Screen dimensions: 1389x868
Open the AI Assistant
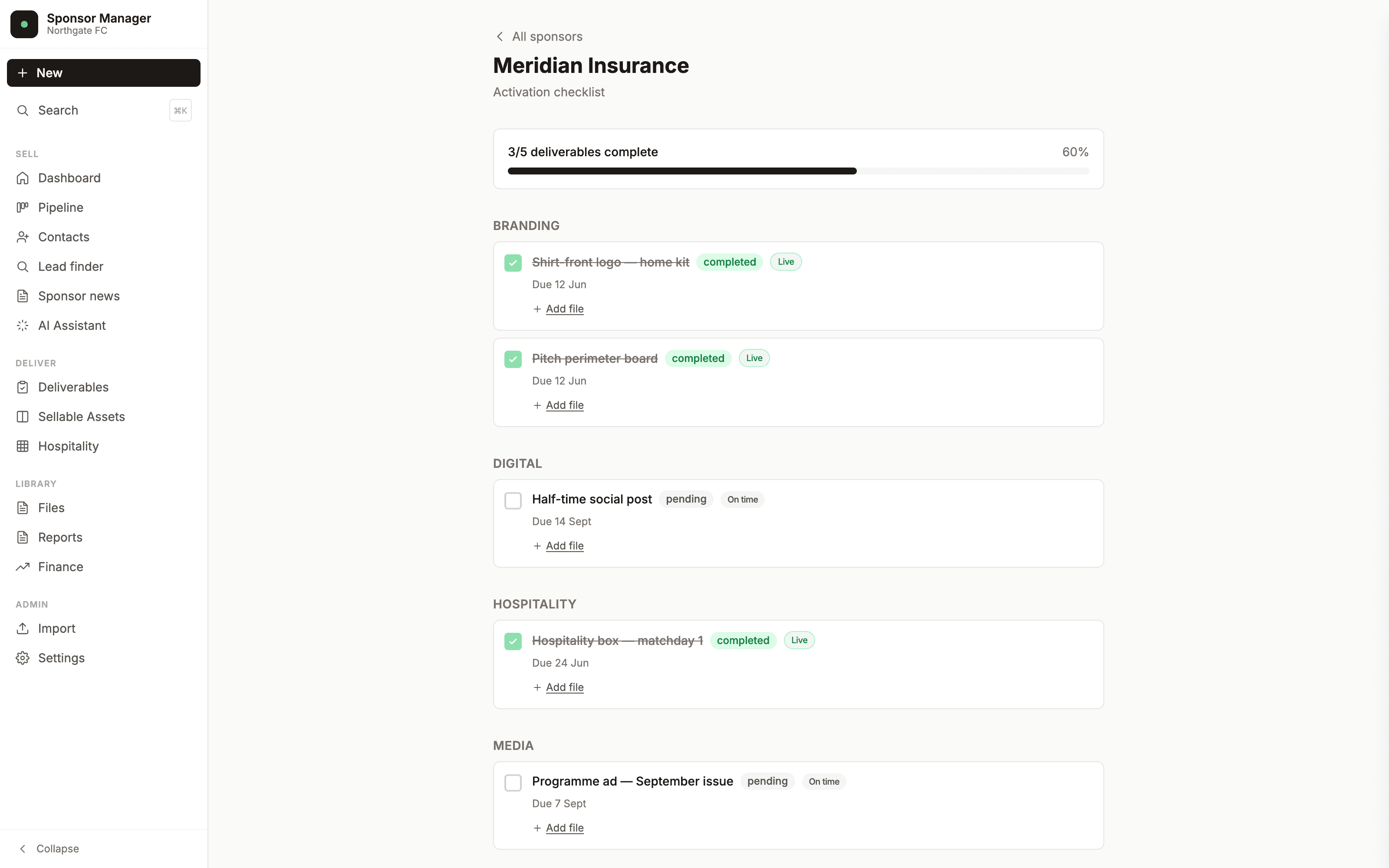pyautogui.click(x=104, y=325)
